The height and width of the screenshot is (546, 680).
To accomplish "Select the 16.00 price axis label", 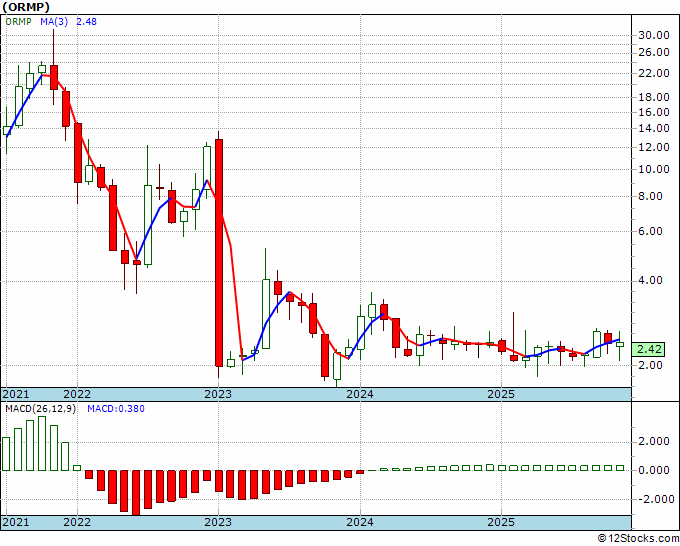I will click(654, 112).
